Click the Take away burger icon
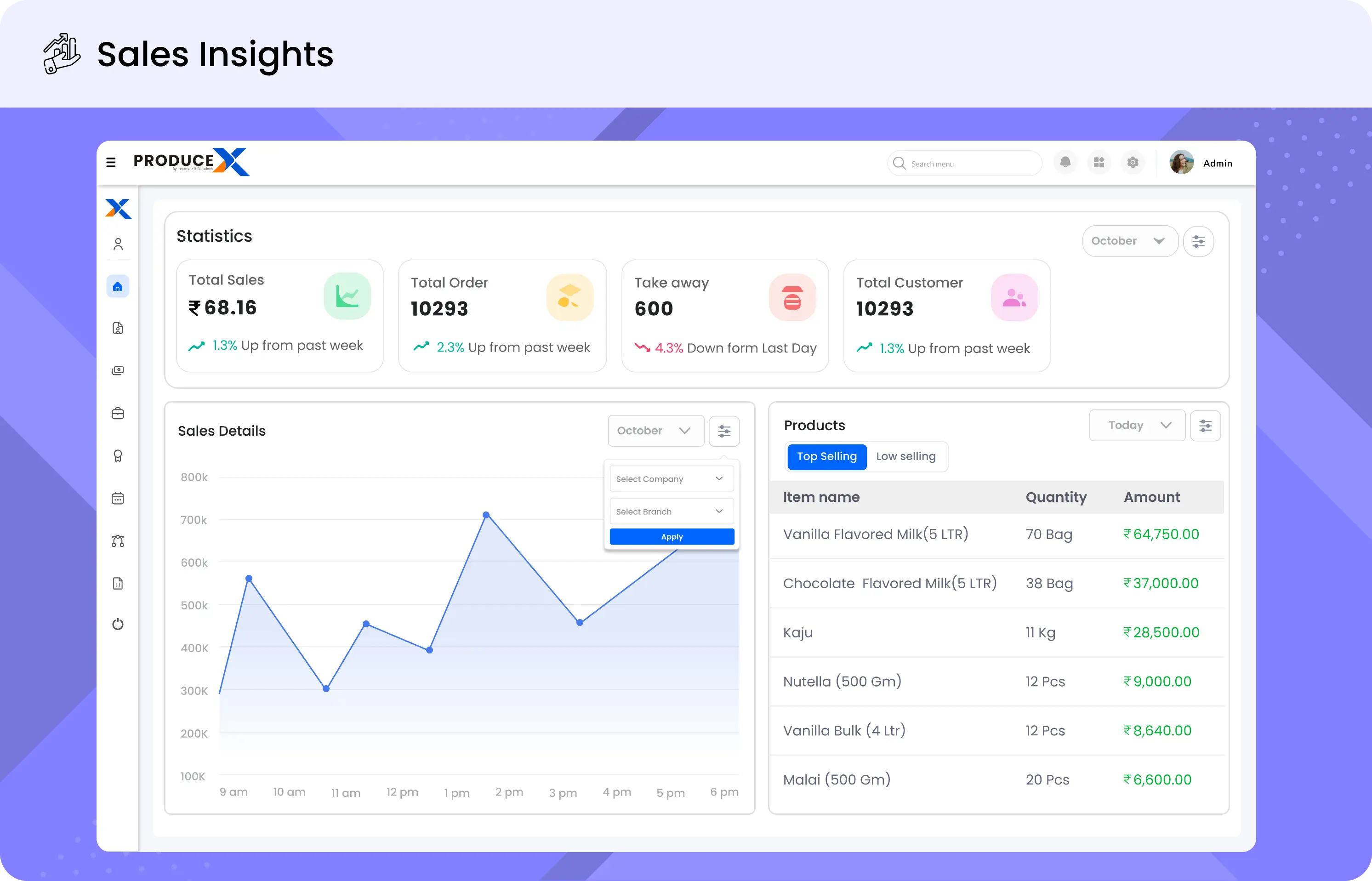Viewport: 1372px width, 881px height. click(792, 297)
